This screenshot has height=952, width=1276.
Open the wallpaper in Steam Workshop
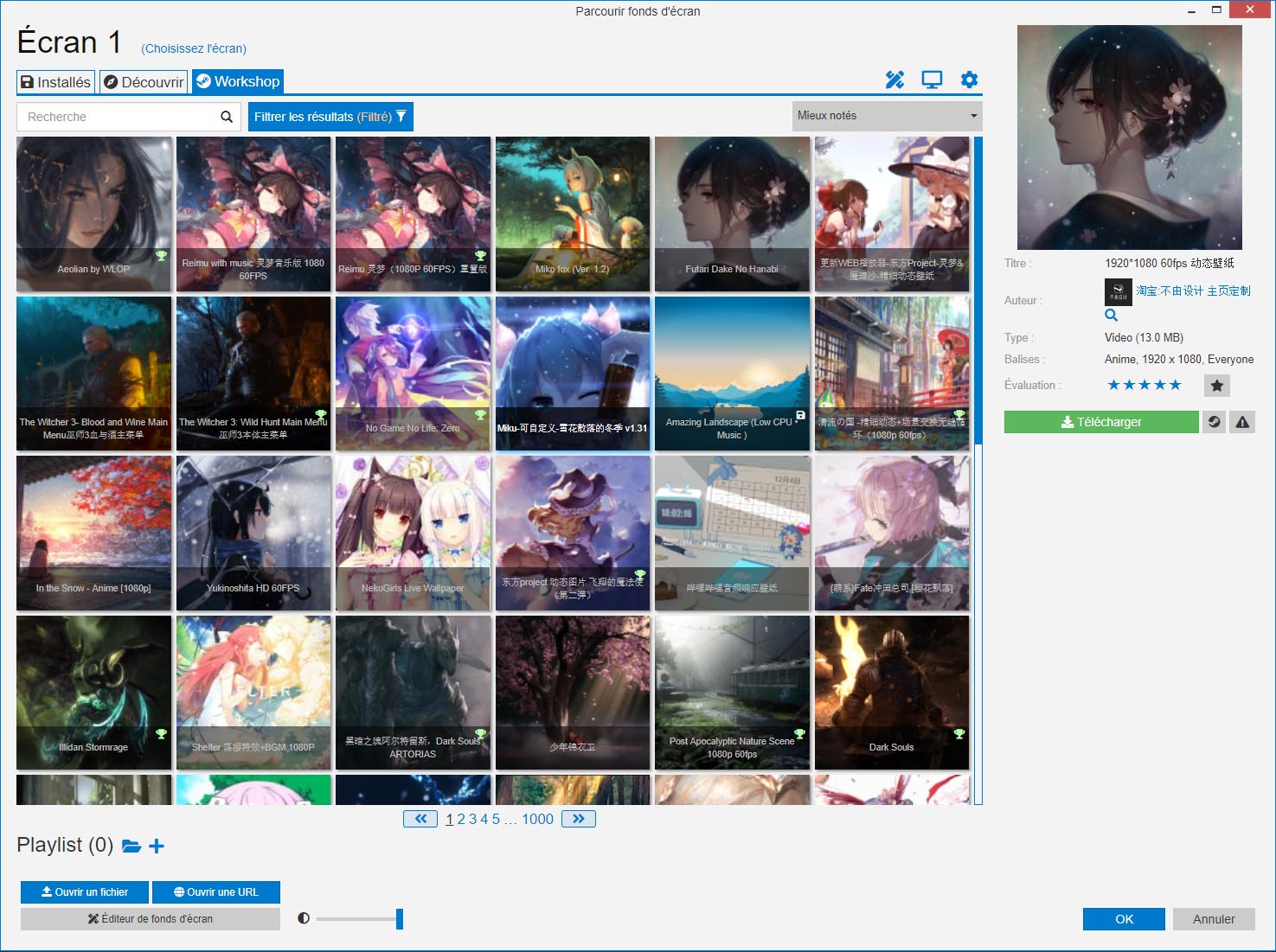1214,422
